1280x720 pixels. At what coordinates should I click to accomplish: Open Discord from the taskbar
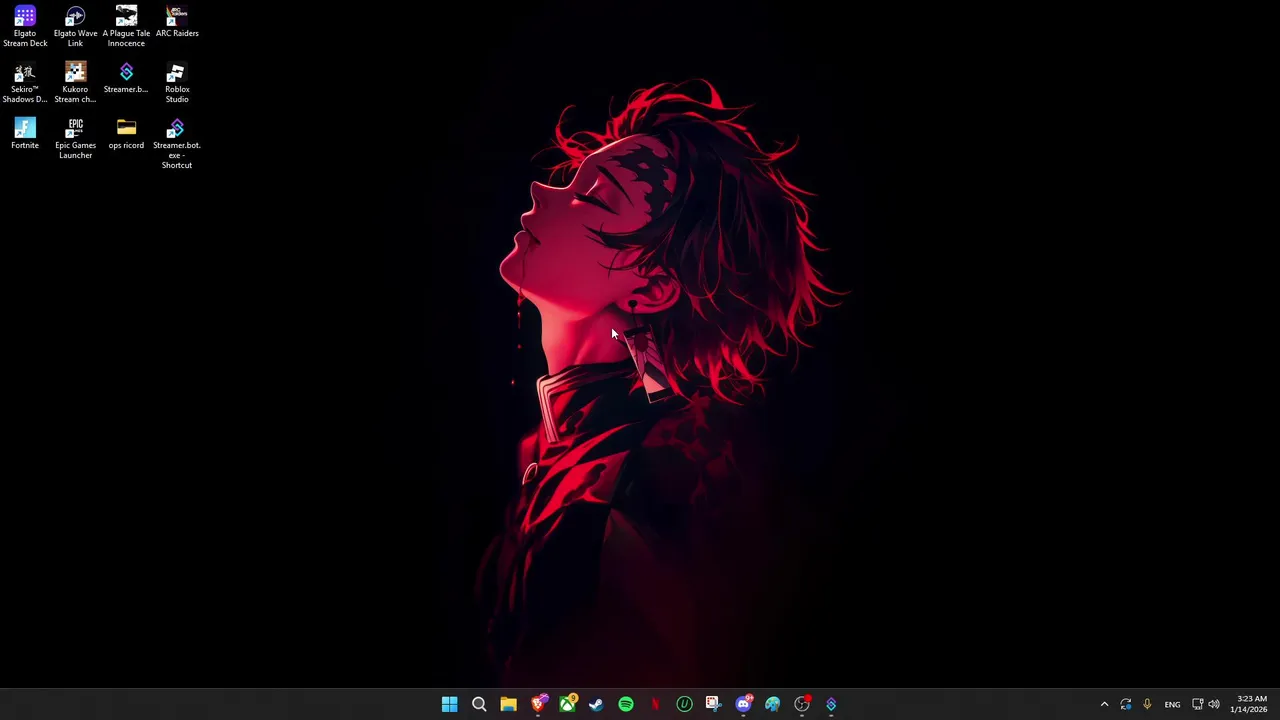[x=743, y=705]
